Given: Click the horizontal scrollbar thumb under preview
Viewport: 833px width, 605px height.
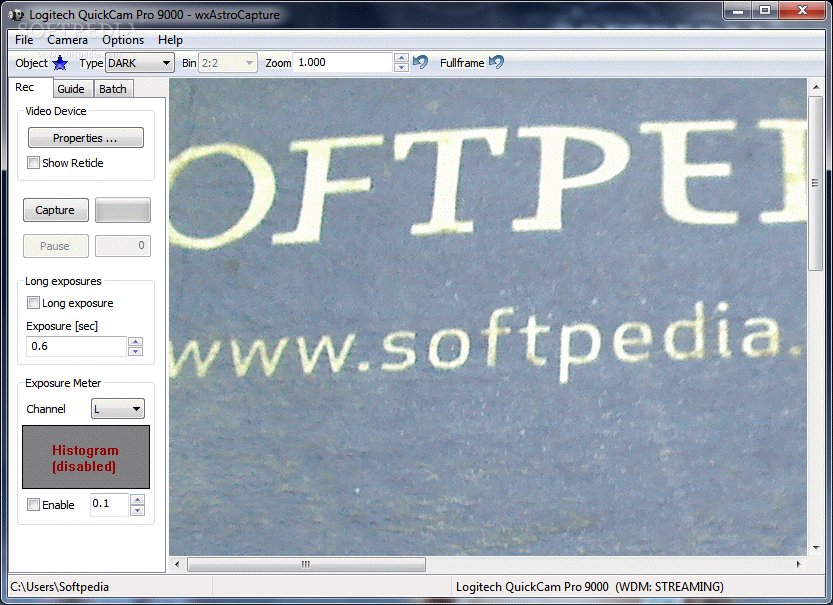Looking at the screenshot, I should [307, 564].
